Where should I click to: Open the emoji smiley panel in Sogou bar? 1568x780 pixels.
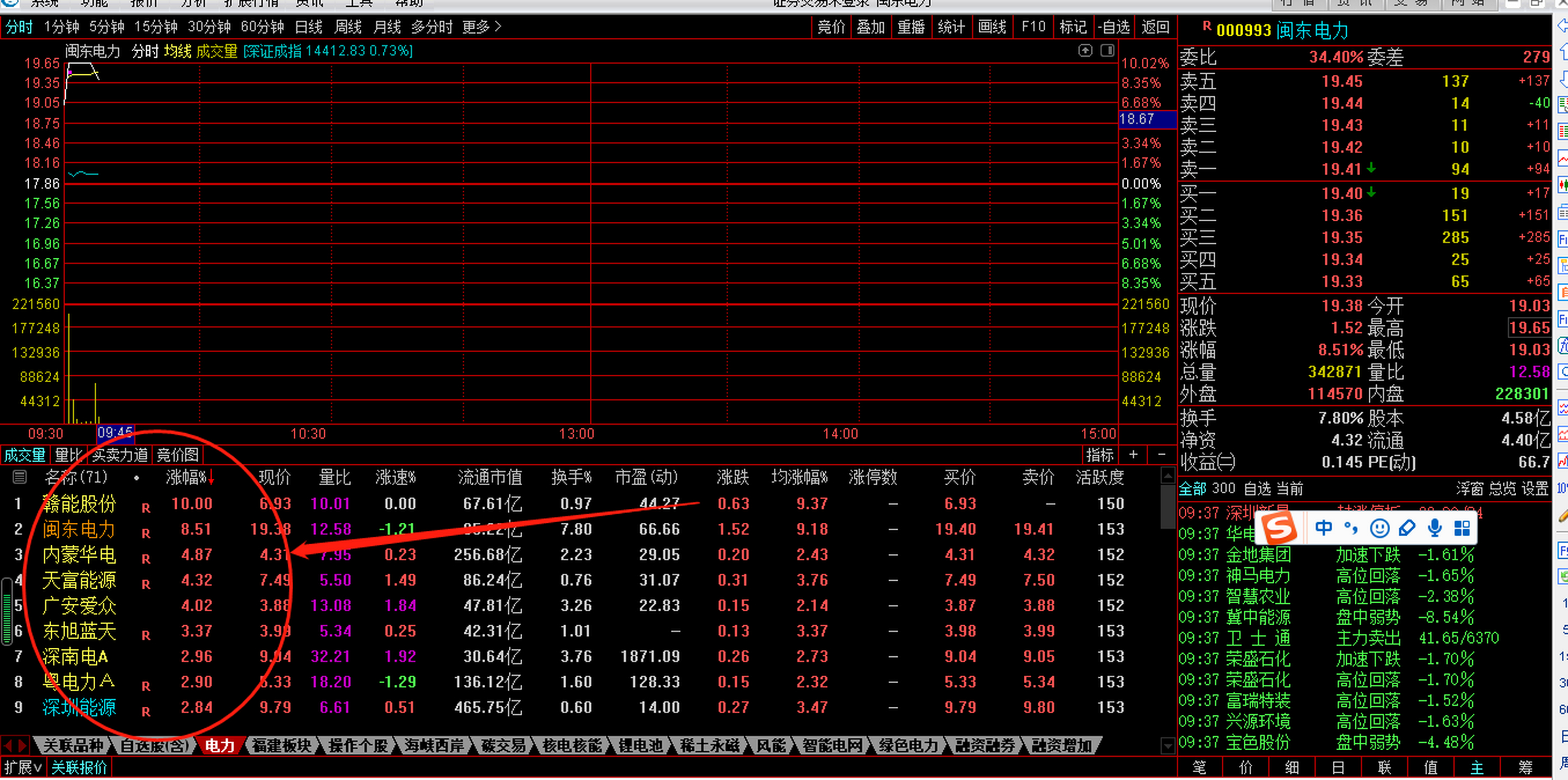pyautogui.click(x=1379, y=528)
